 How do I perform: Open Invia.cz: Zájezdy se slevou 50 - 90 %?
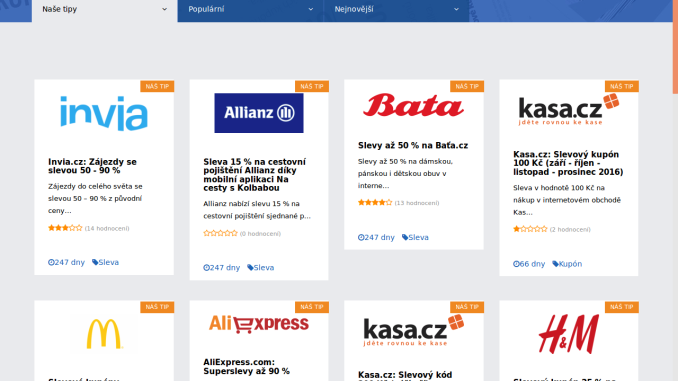point(93,166)
